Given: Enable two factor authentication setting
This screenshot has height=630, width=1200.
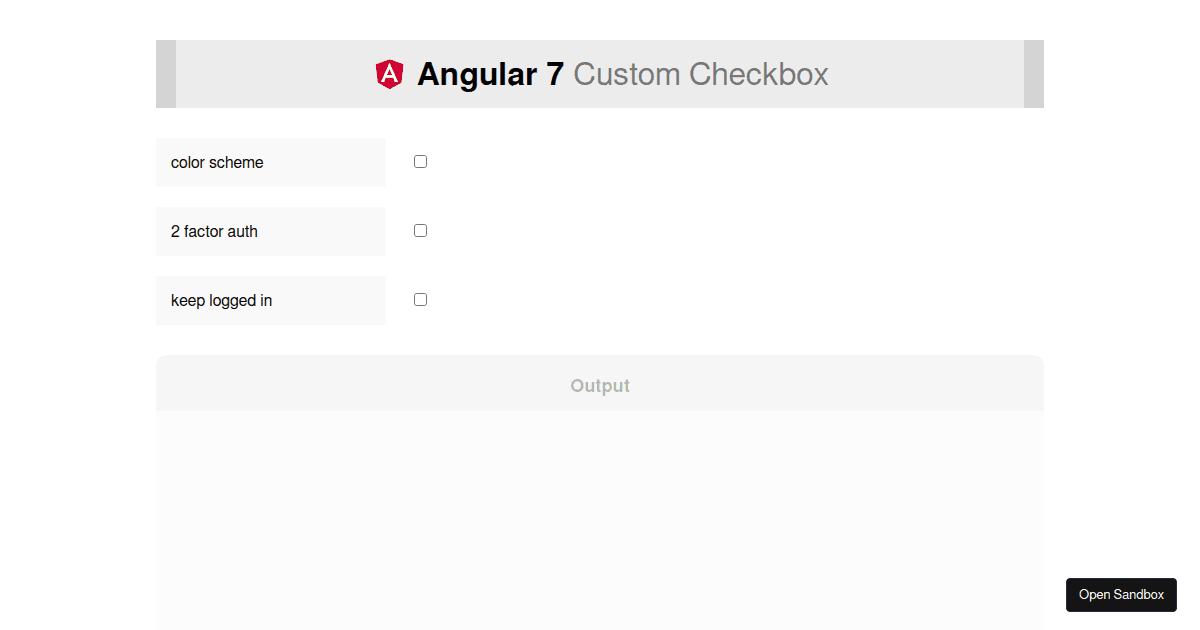Looking at the screenshot, I should coord(420,230).
